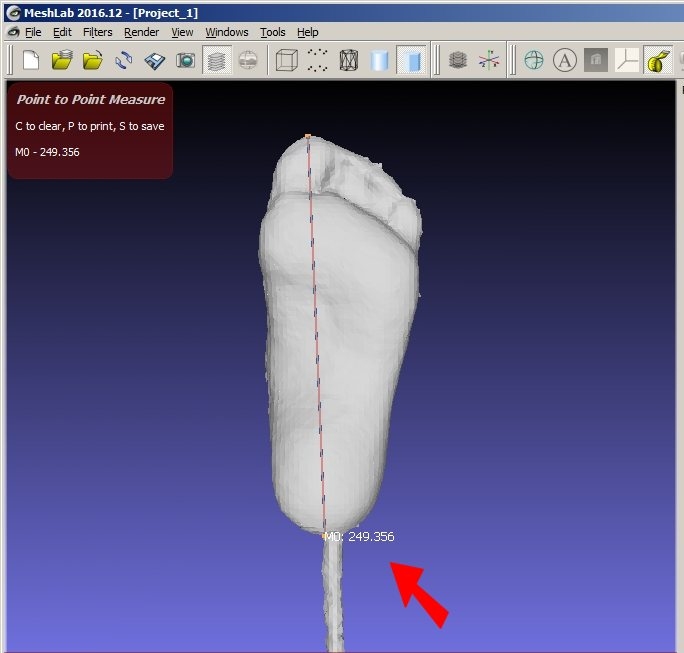
Task: Click the orange measurement point at heel
Action: coord(325,535)
